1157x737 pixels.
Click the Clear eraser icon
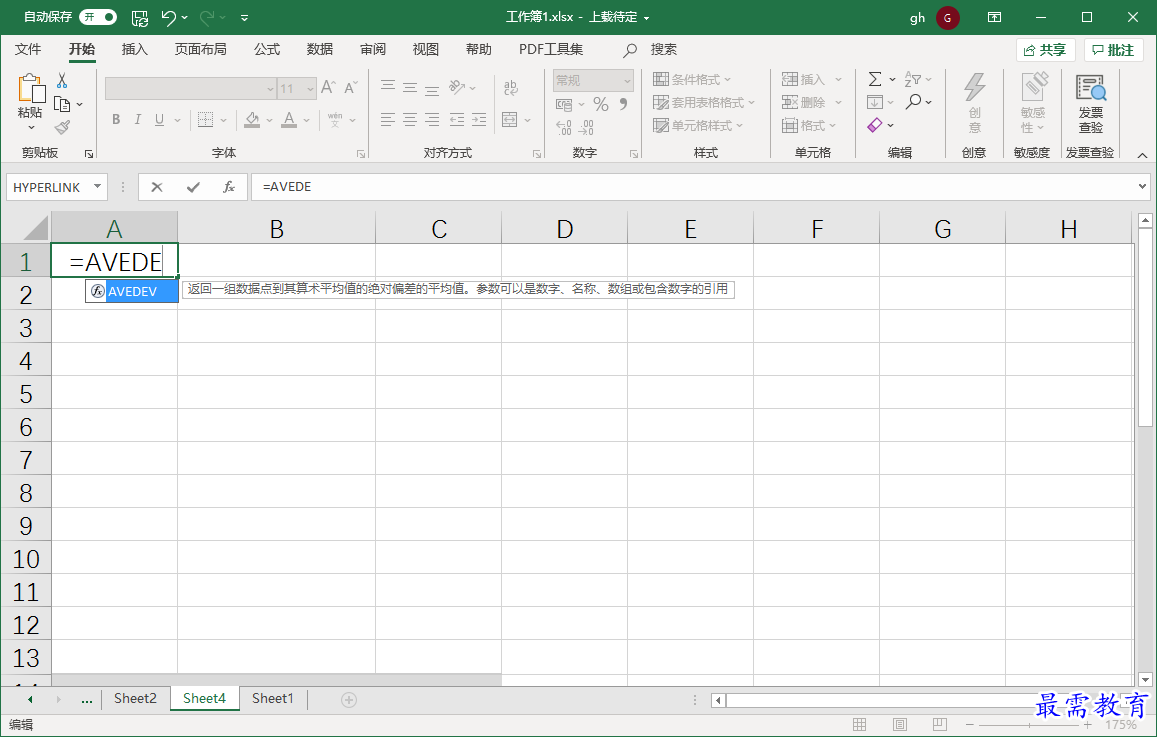875,125
